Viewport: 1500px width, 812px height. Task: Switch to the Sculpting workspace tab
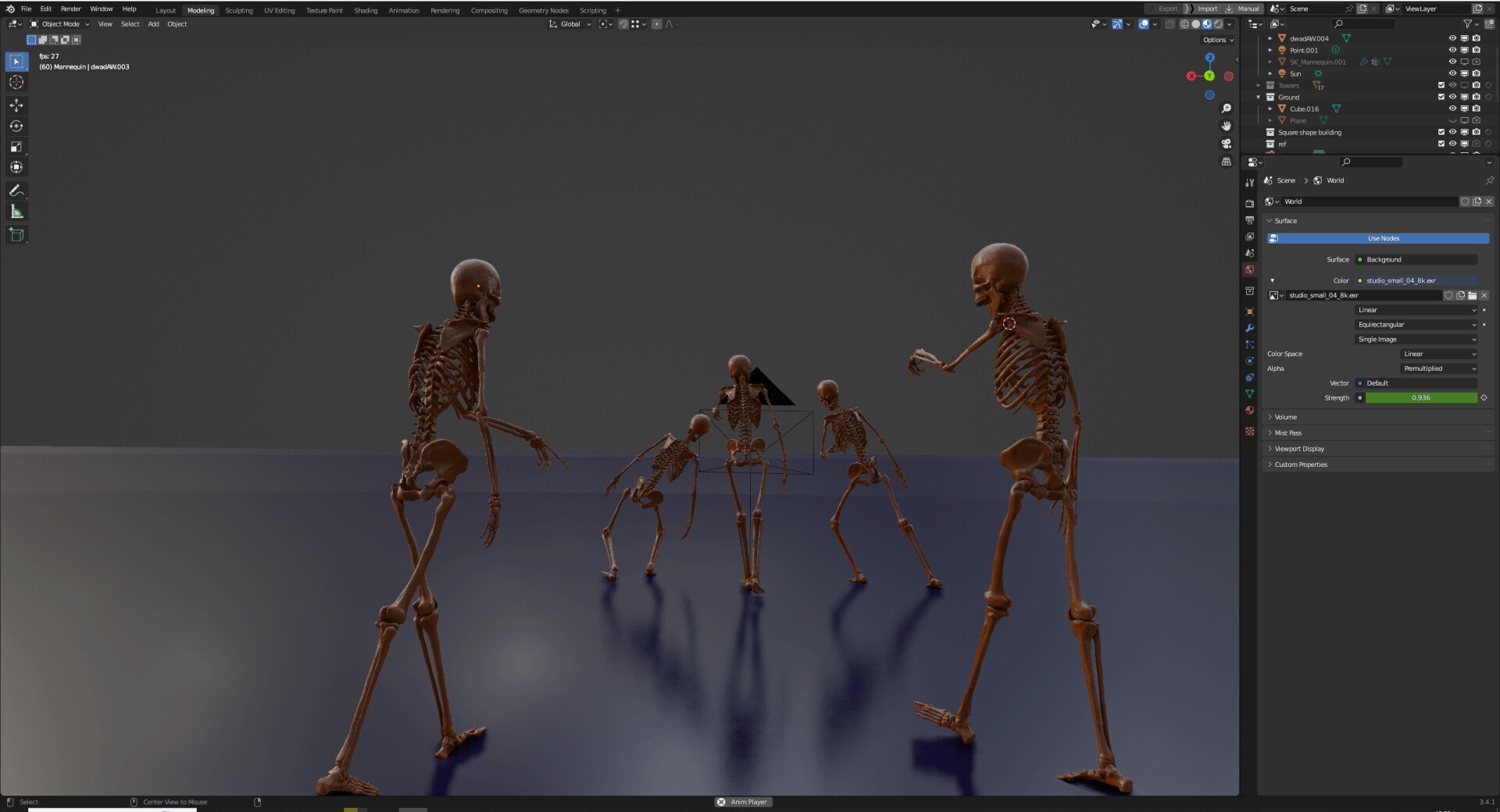[x=239, y=10]
